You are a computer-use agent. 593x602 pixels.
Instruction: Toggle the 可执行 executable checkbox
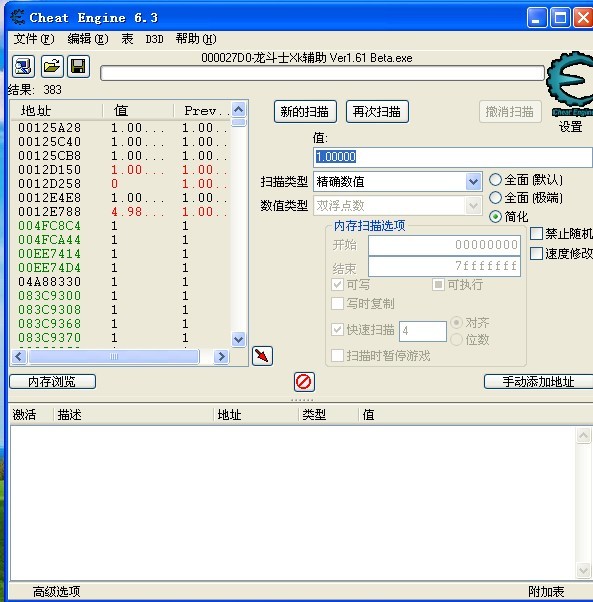[438, 284]
